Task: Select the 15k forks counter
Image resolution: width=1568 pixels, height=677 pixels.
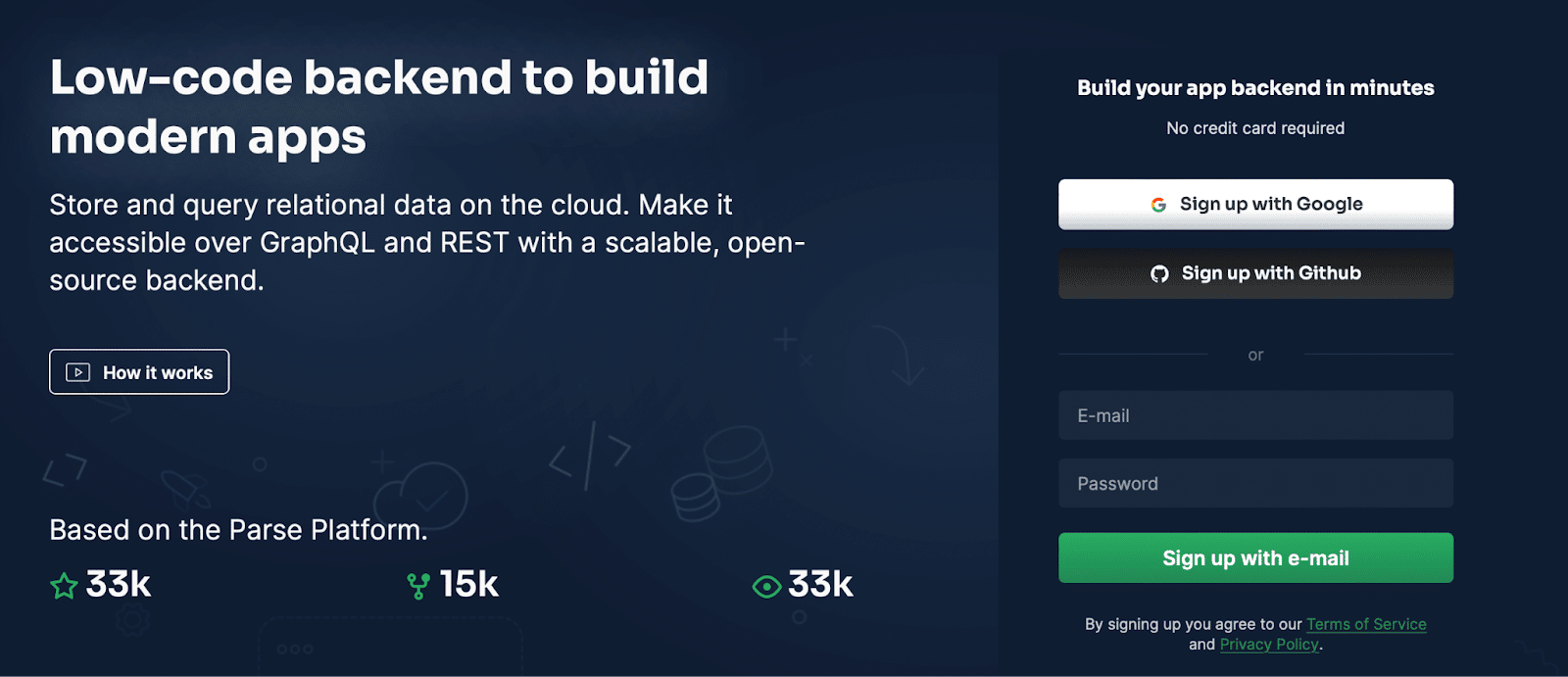Action: [x=468, y=583]
